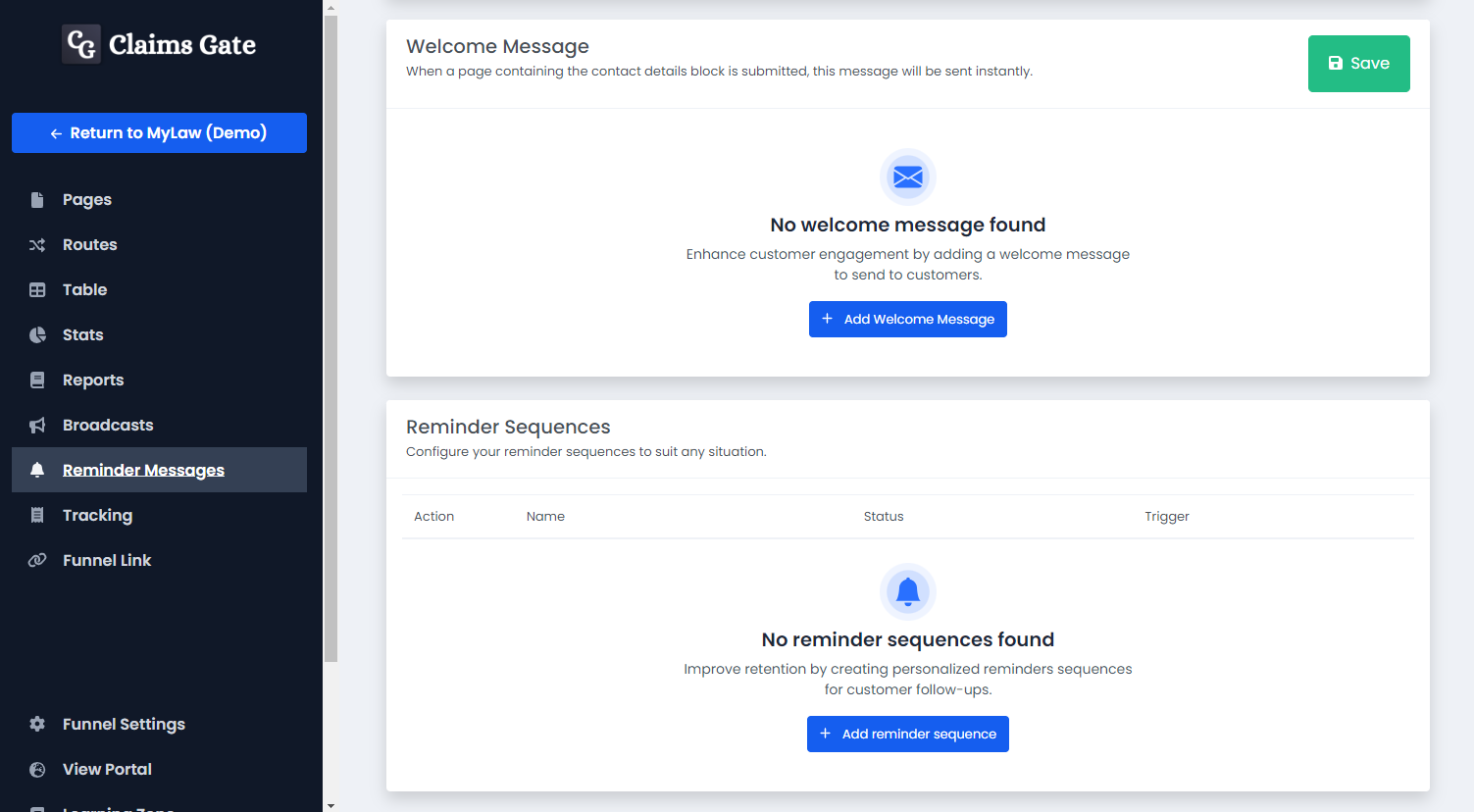Click the Stats pie chart icon
The image size is (1474, 812).
[x=37, y=335]
